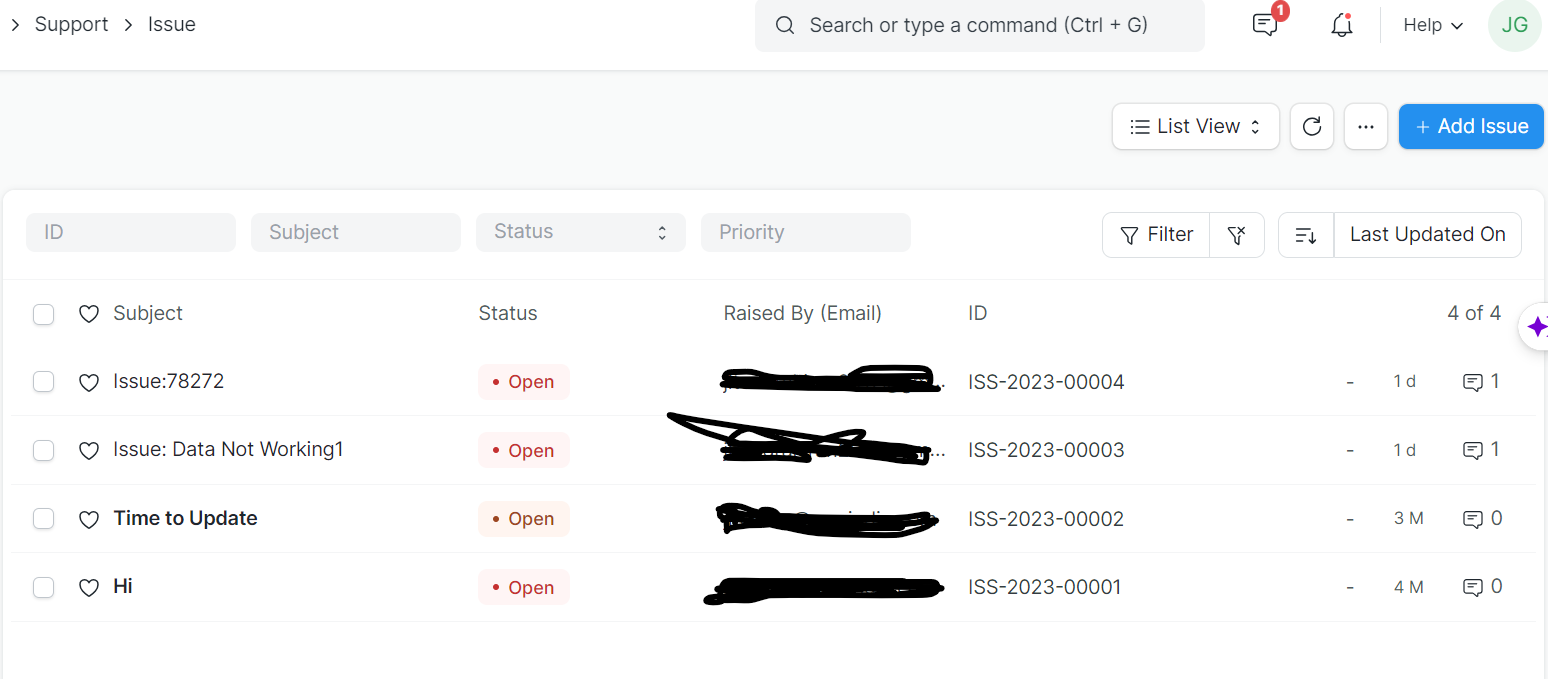Open the Status filter dropdown
1548x679 pixels.
pos(580,232)
